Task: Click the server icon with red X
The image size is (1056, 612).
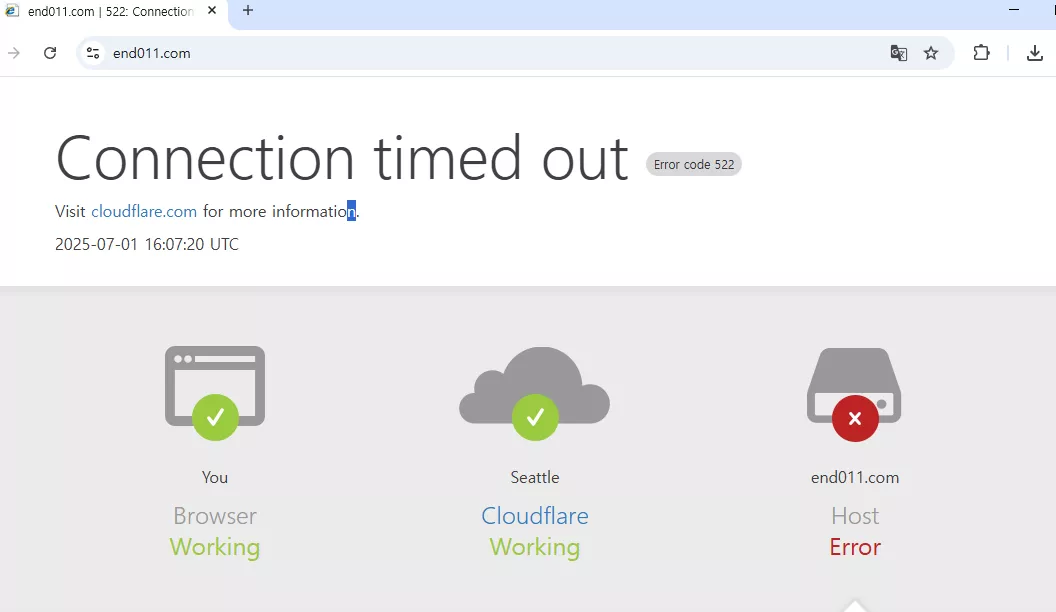Action: (854, 395)
